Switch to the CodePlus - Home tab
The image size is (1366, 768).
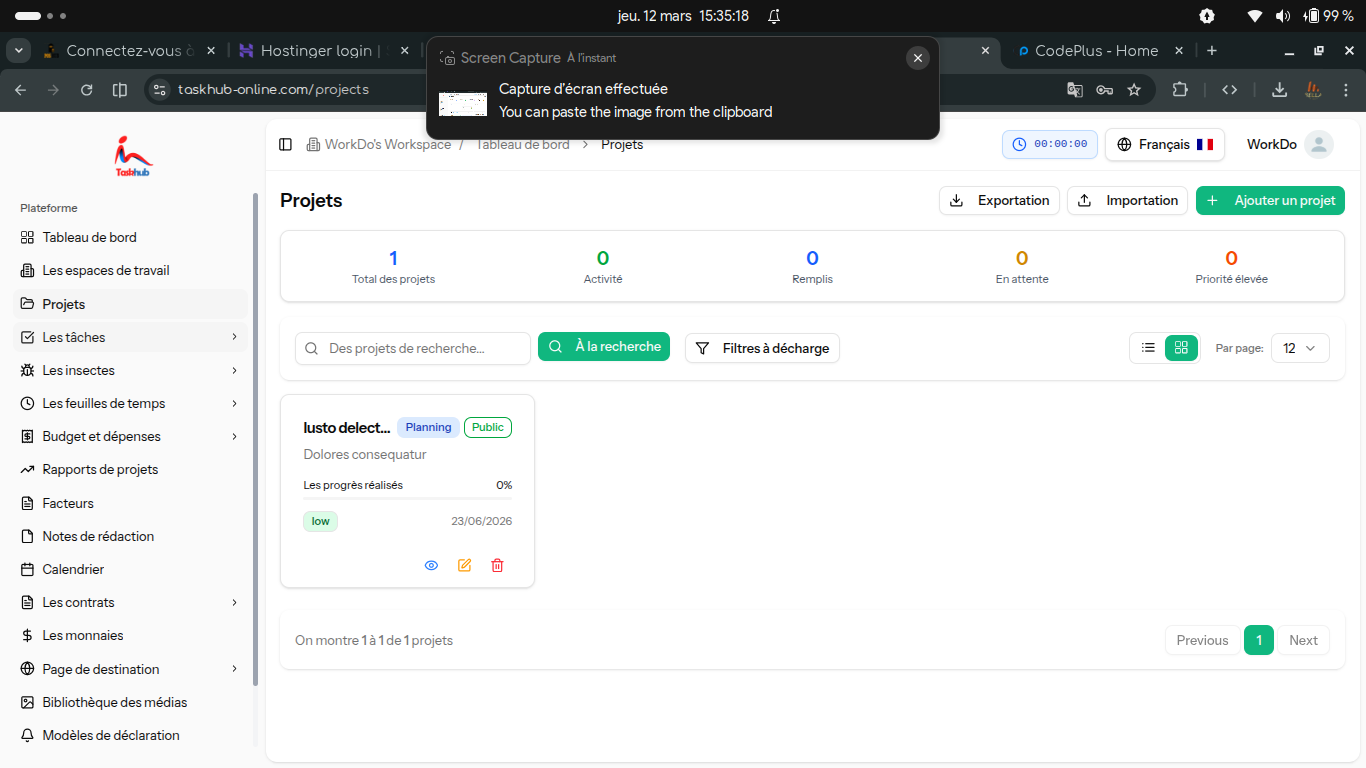coord(1095,51)
